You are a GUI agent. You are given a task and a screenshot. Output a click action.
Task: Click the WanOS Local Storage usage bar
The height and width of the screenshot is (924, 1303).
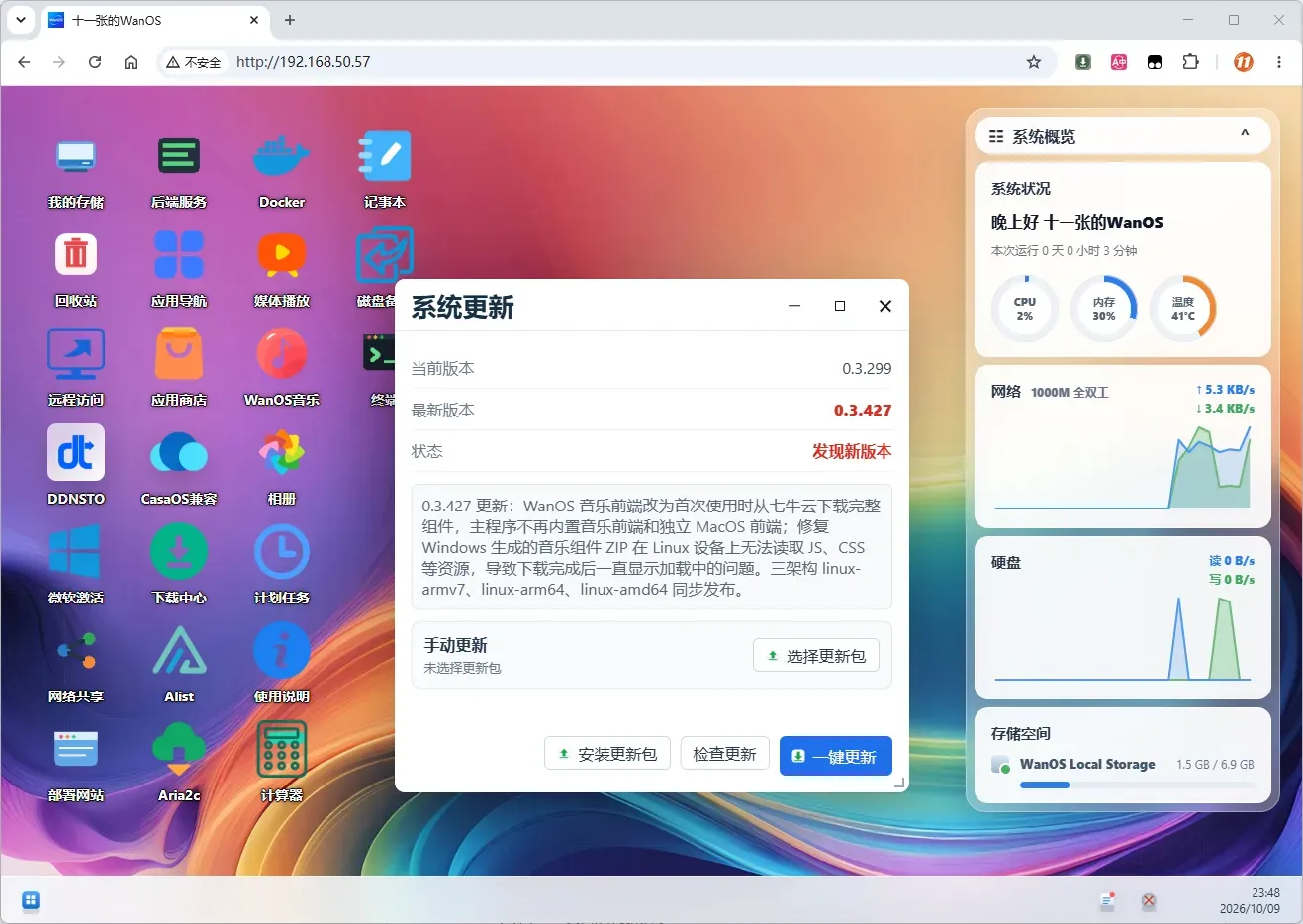coord(1137,785)
